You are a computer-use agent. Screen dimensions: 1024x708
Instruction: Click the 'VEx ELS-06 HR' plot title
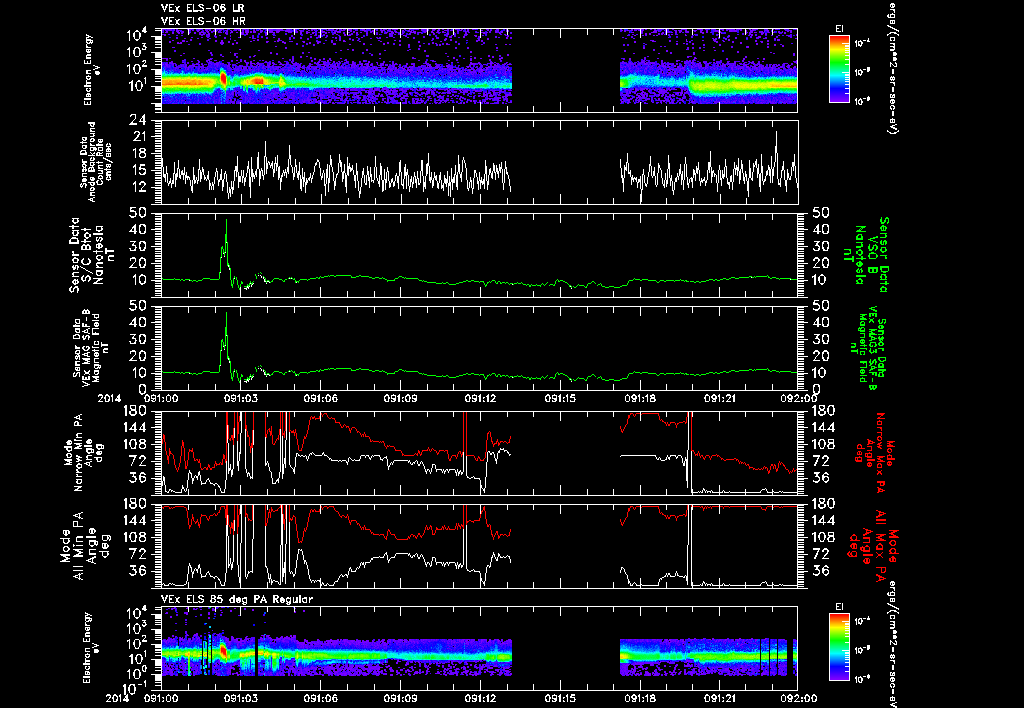202,22
